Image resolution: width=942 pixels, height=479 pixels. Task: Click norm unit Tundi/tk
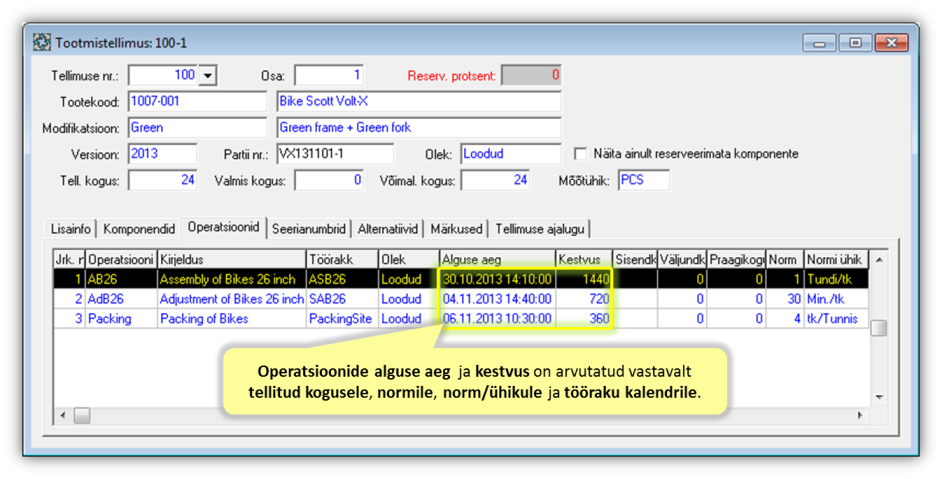(x=830, y=279)
